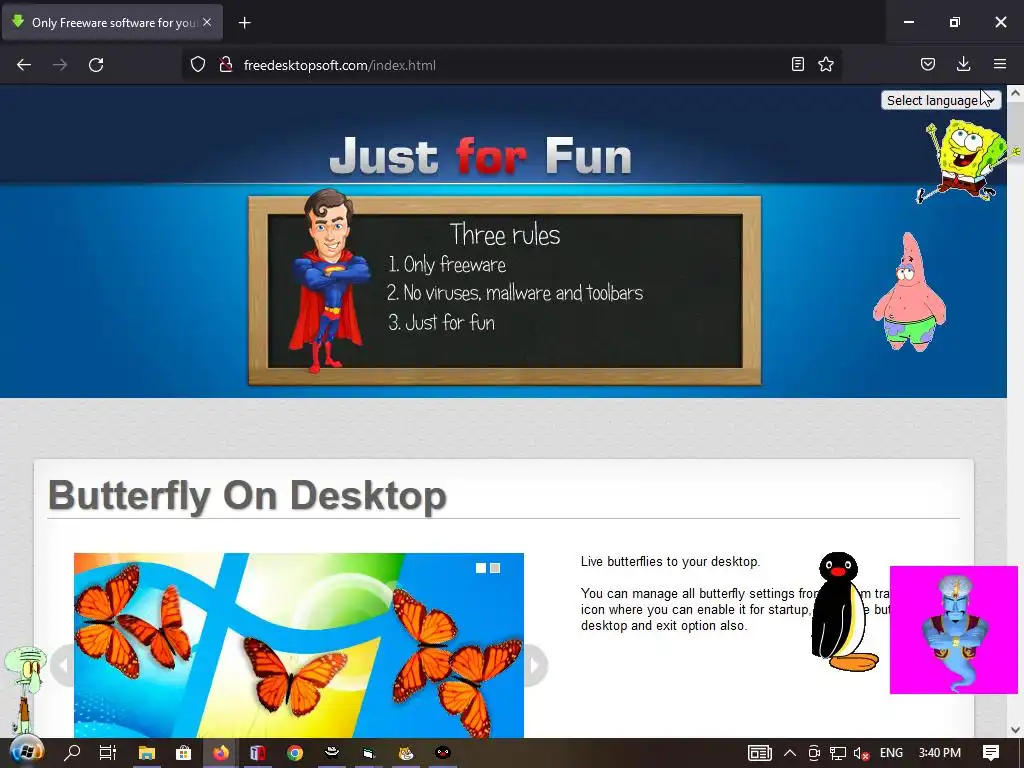
Task: Select the second slideshow indicator dot
Action: (x=495, y=568)
